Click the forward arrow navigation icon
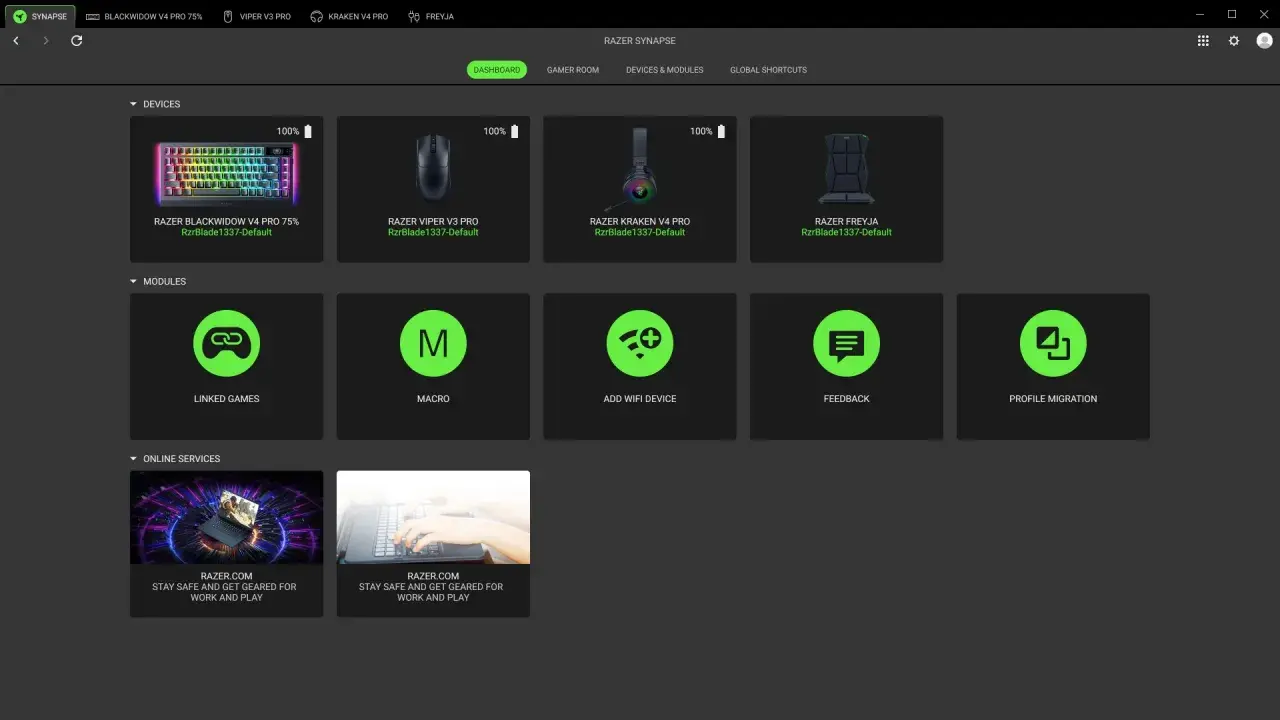Screen dimensions: 1280x720 pos(46,41)
